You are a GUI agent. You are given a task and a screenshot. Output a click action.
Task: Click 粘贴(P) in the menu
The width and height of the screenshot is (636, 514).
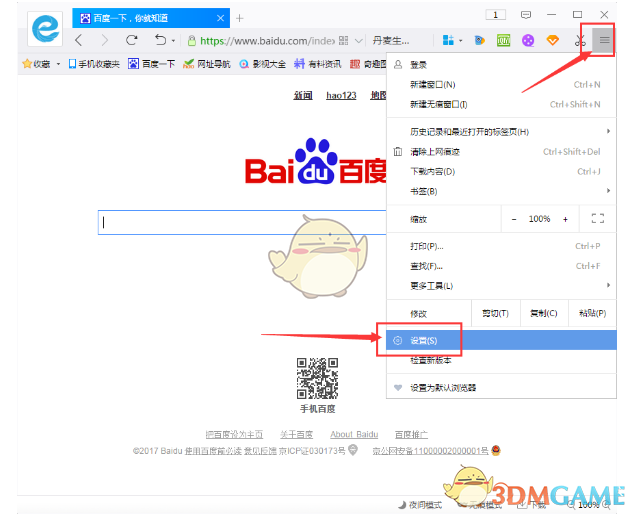592,313
